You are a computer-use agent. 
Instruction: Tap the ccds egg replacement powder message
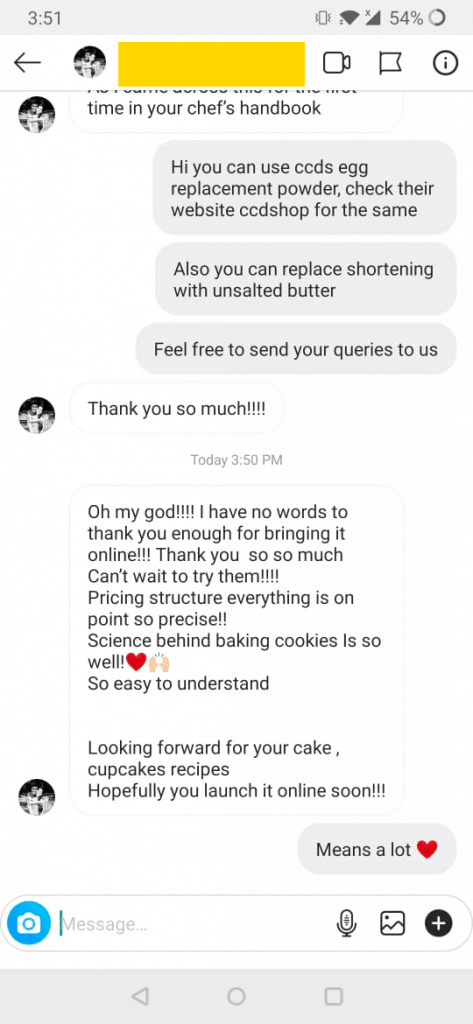[304, 188]
